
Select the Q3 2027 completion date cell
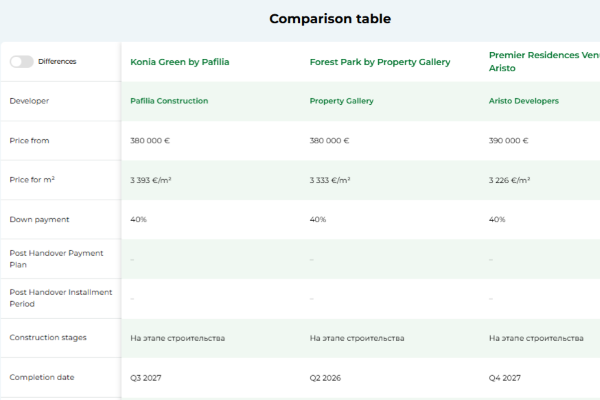point(146,377)
